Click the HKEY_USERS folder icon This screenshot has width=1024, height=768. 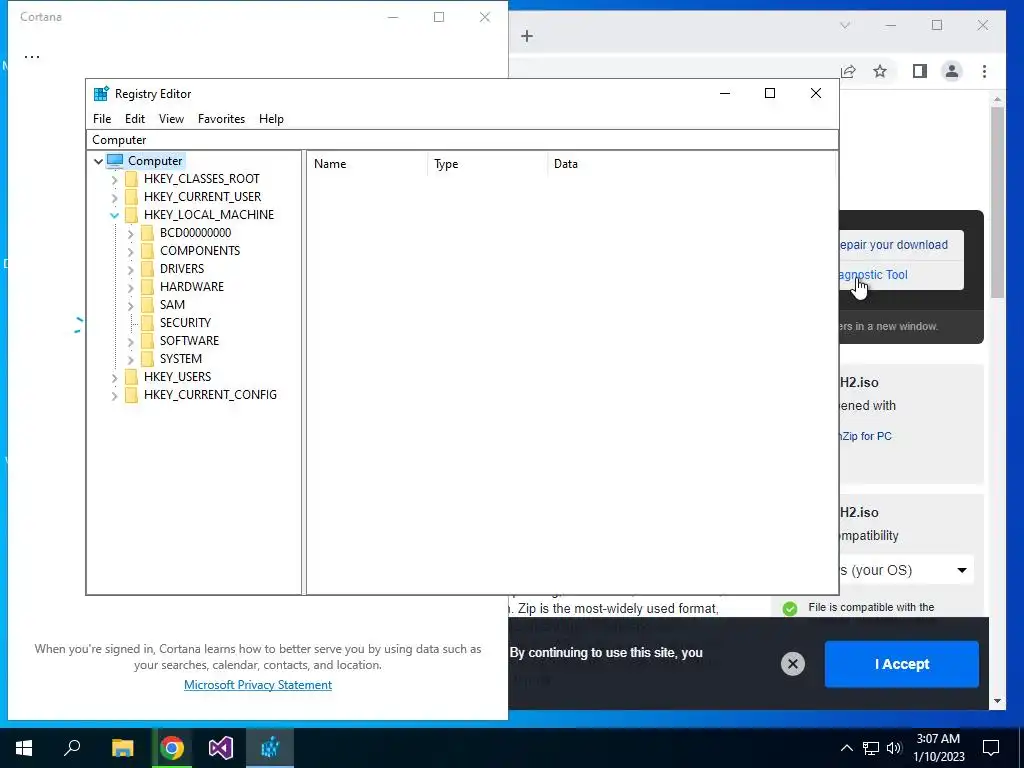coord(131,377)
